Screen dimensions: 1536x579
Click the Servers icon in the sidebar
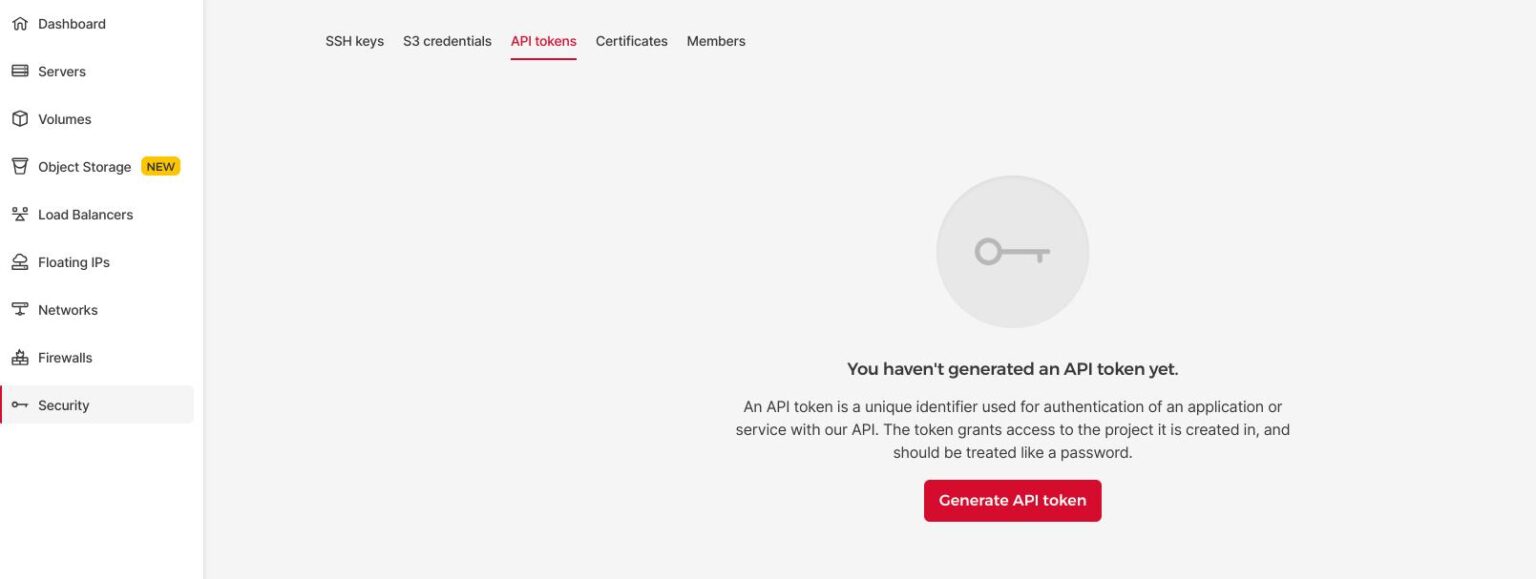tap(20, 71)
